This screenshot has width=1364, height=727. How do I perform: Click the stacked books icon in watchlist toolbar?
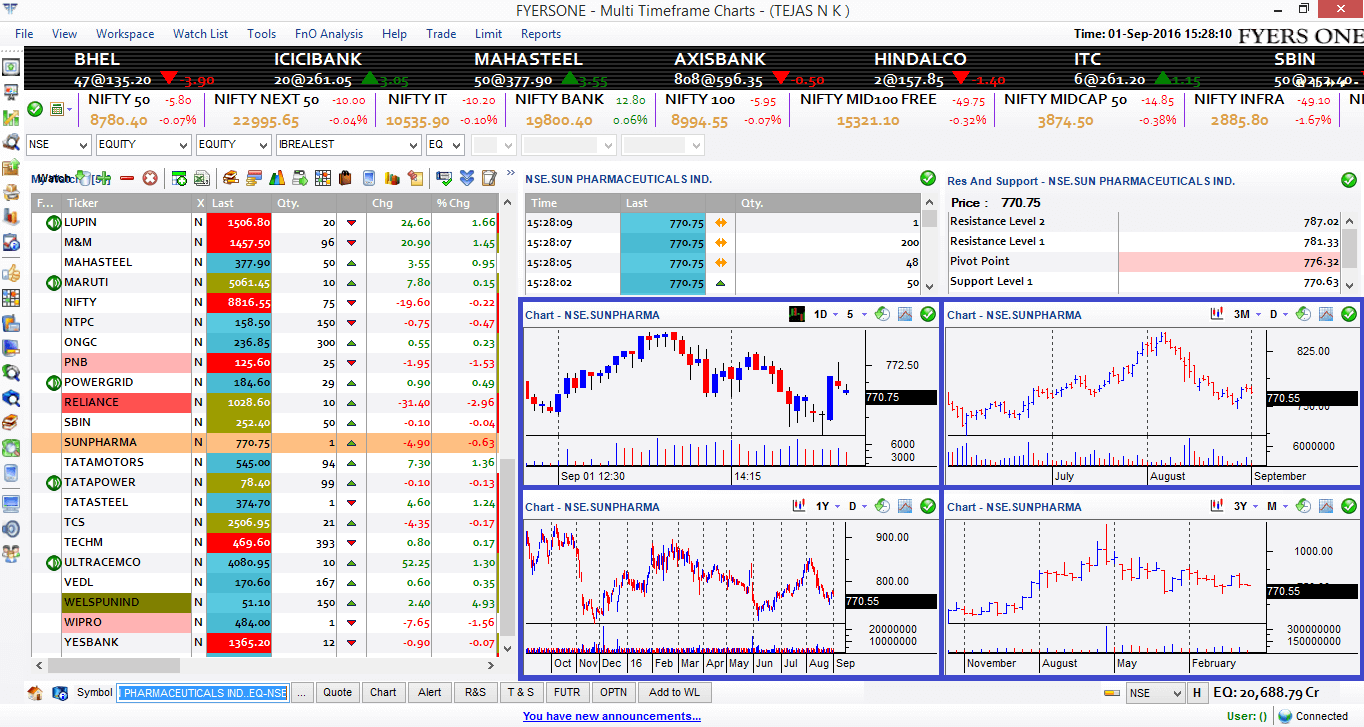point(231,178)
